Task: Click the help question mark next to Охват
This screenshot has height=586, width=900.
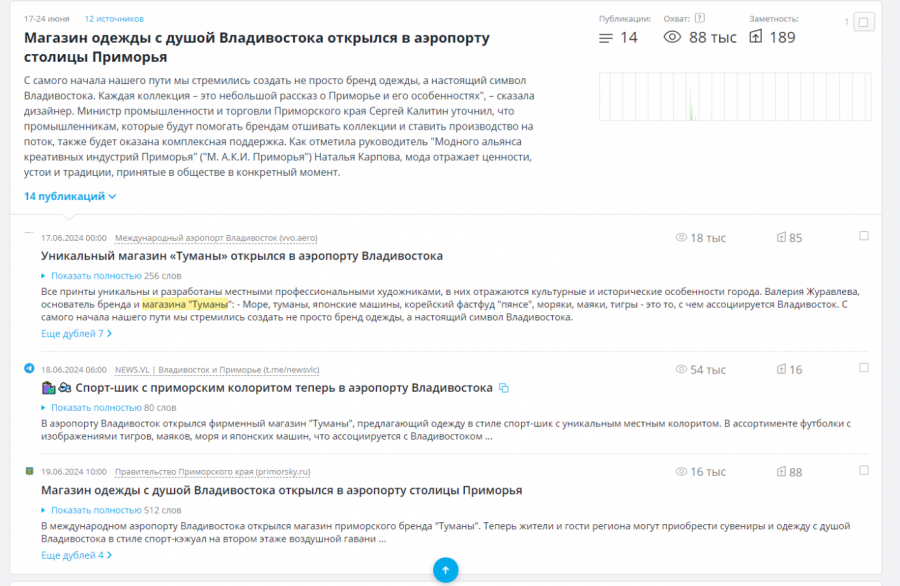Action: [700, 18]
